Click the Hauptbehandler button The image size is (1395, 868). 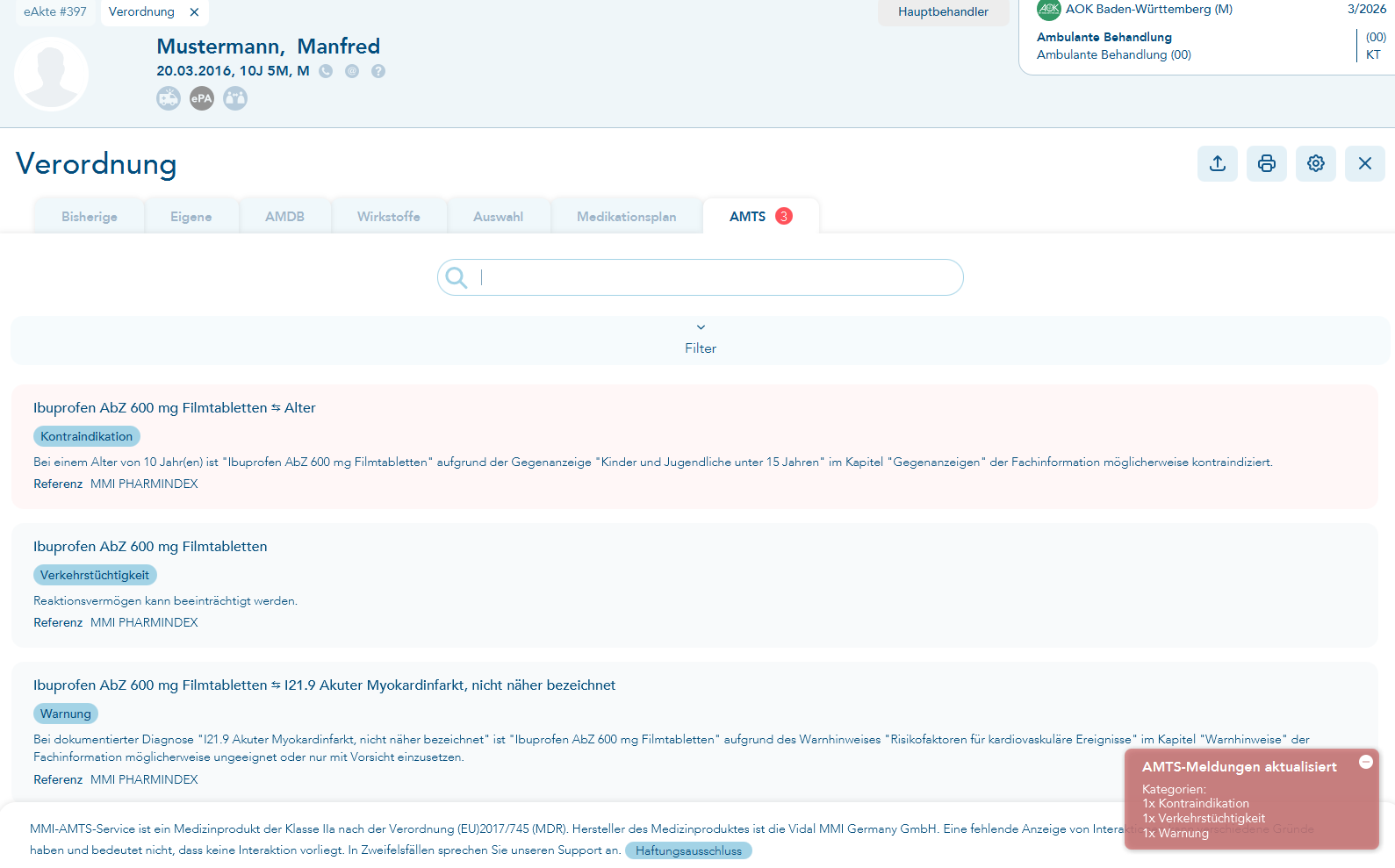pos(943,12)
